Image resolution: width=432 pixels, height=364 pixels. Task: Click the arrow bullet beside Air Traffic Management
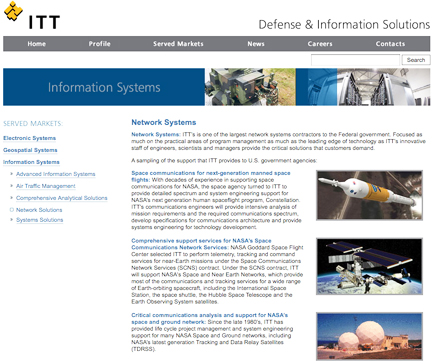click(x=12, y=186)
